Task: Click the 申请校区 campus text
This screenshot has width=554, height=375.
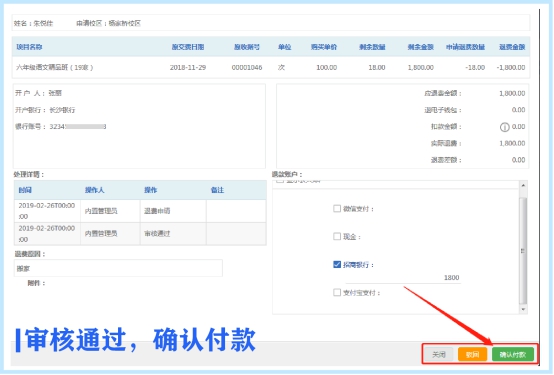Action: tap(108, 24)
